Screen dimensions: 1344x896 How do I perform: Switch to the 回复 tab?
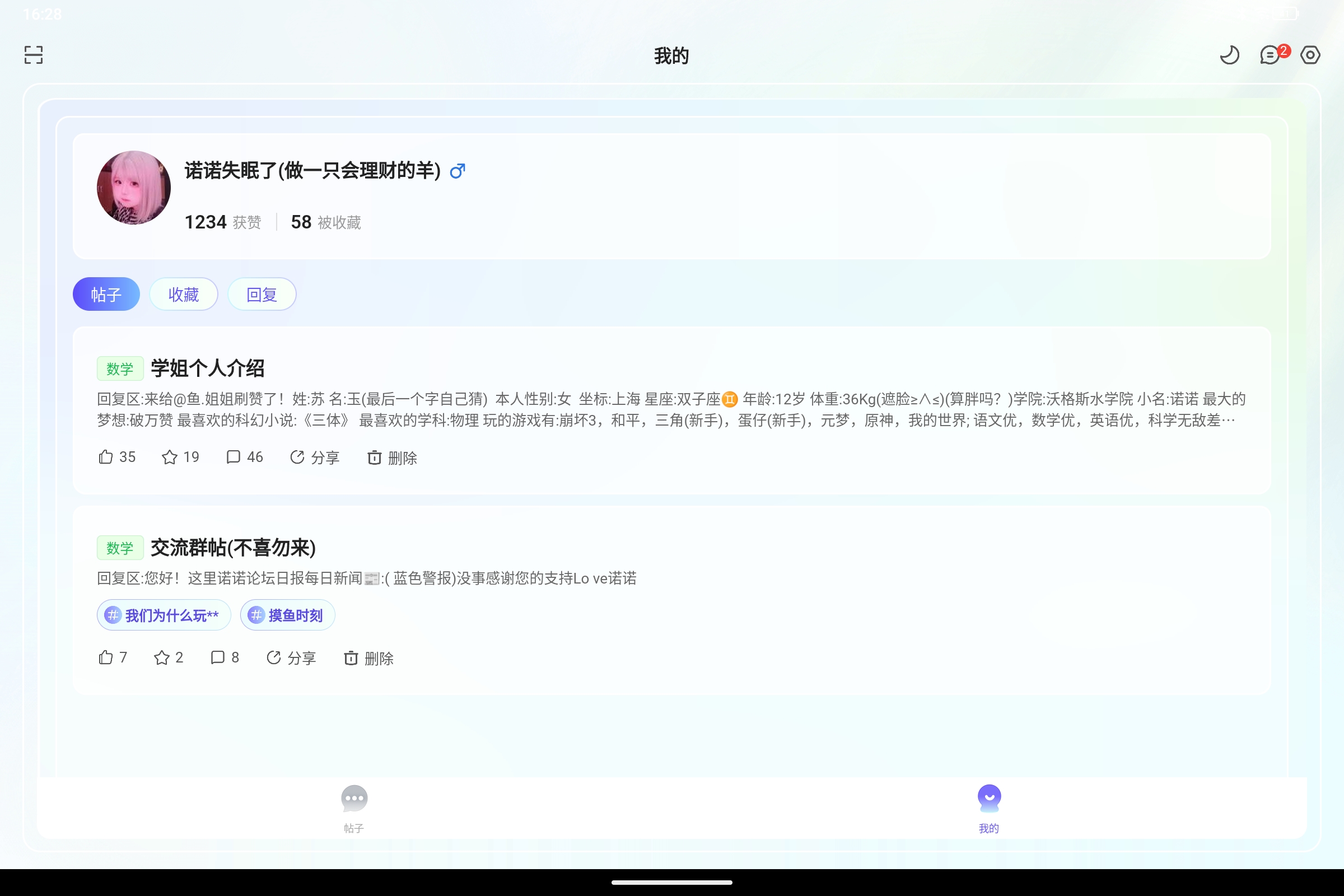[262, 293]
